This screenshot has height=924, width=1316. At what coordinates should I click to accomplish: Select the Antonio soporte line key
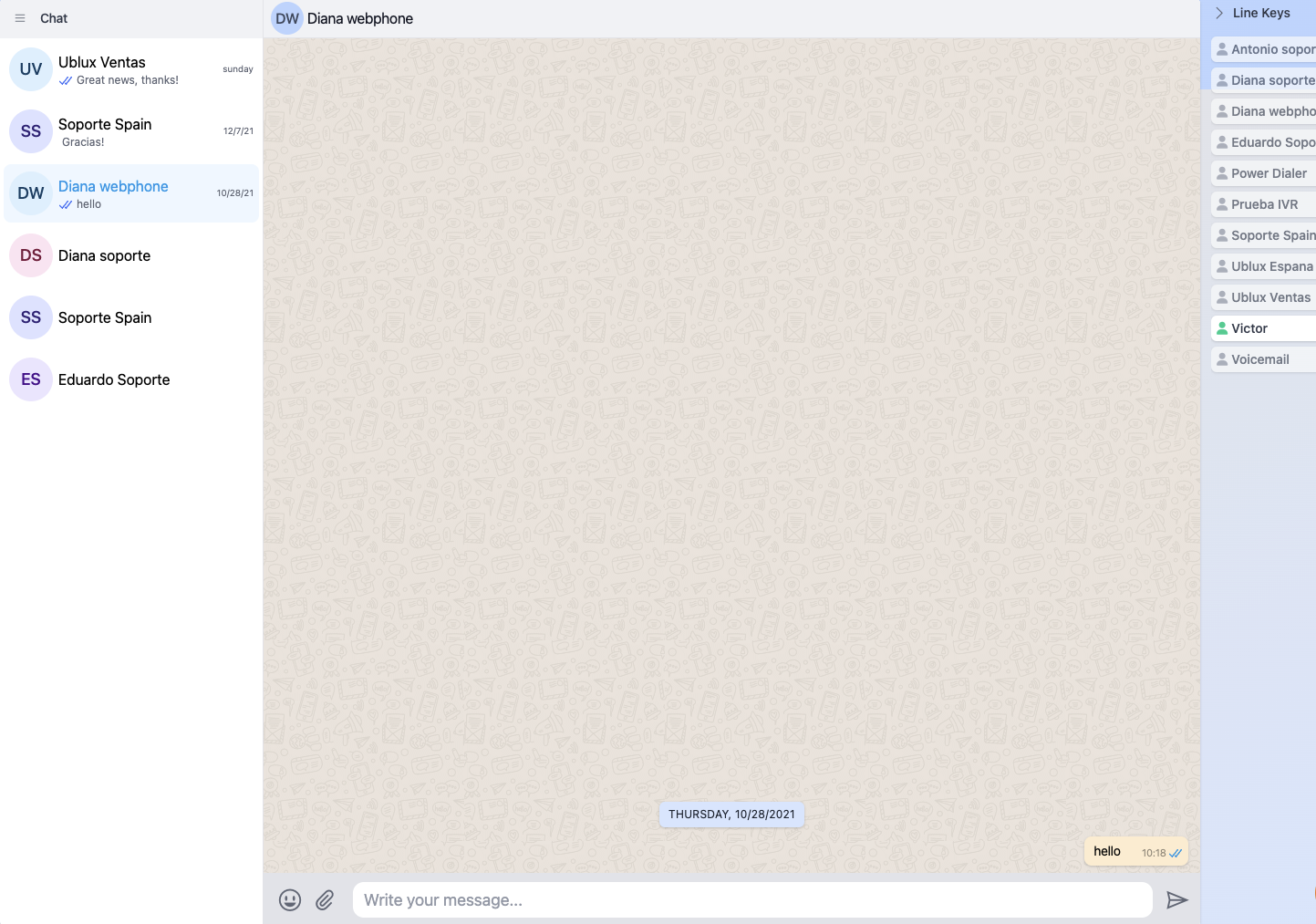[x=1264, y=49]
